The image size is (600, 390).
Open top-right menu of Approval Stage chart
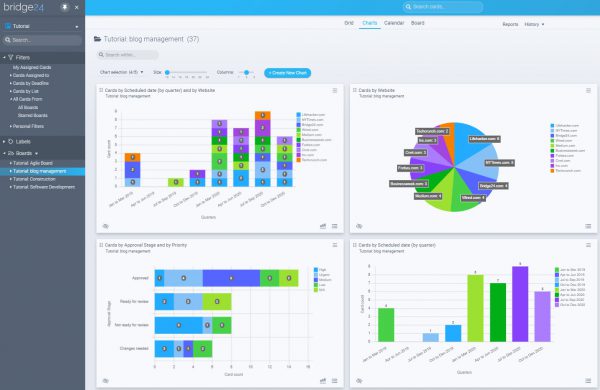tap(335, 245)
